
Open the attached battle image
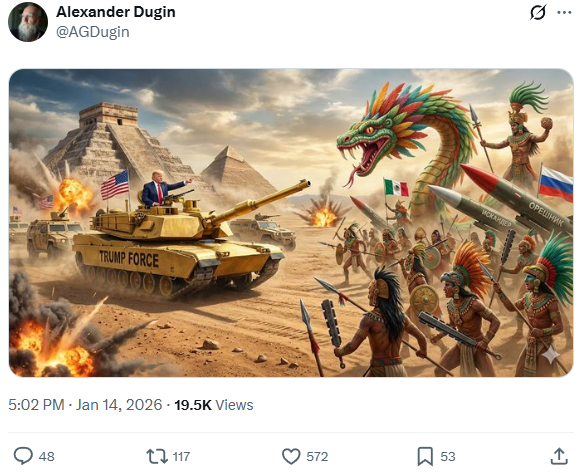[x=291, y=223]
